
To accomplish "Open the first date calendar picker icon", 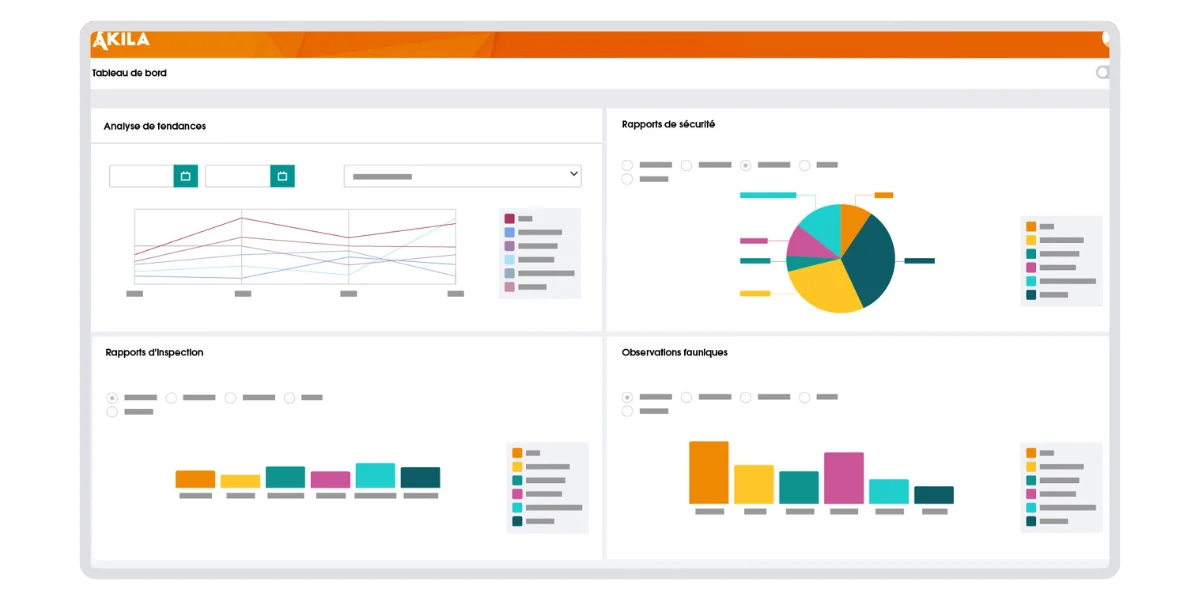I will pyautogui.click(x=185, y=176).
